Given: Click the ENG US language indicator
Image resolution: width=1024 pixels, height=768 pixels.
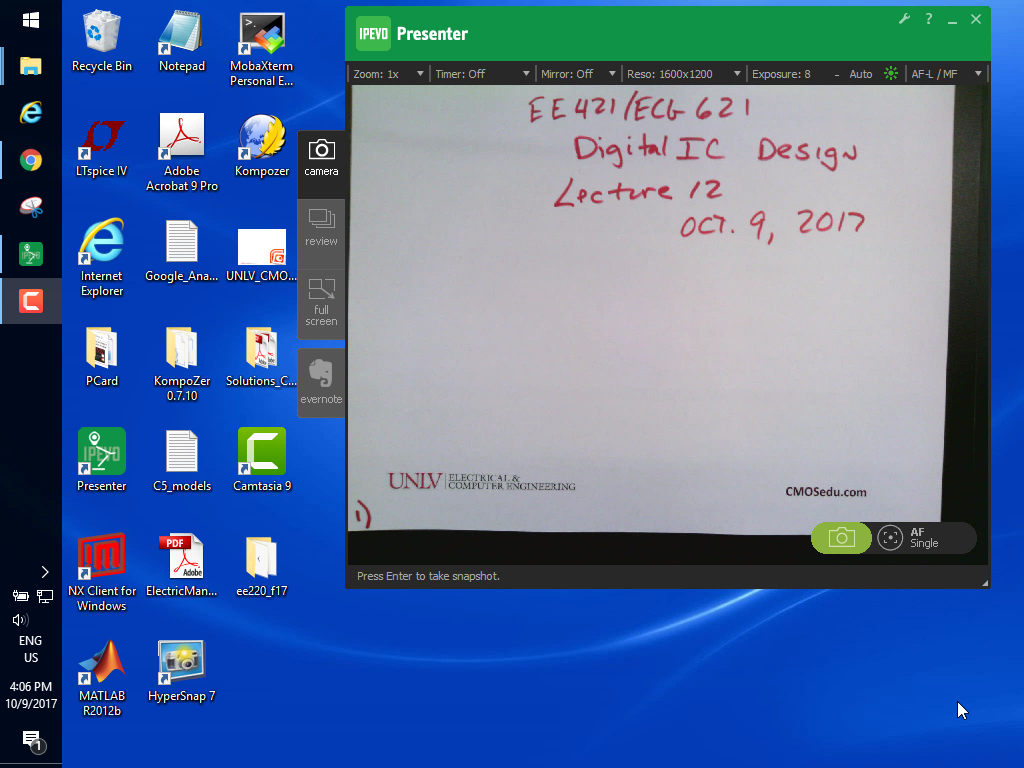Looking at the screenshot, I should (31, 649).
